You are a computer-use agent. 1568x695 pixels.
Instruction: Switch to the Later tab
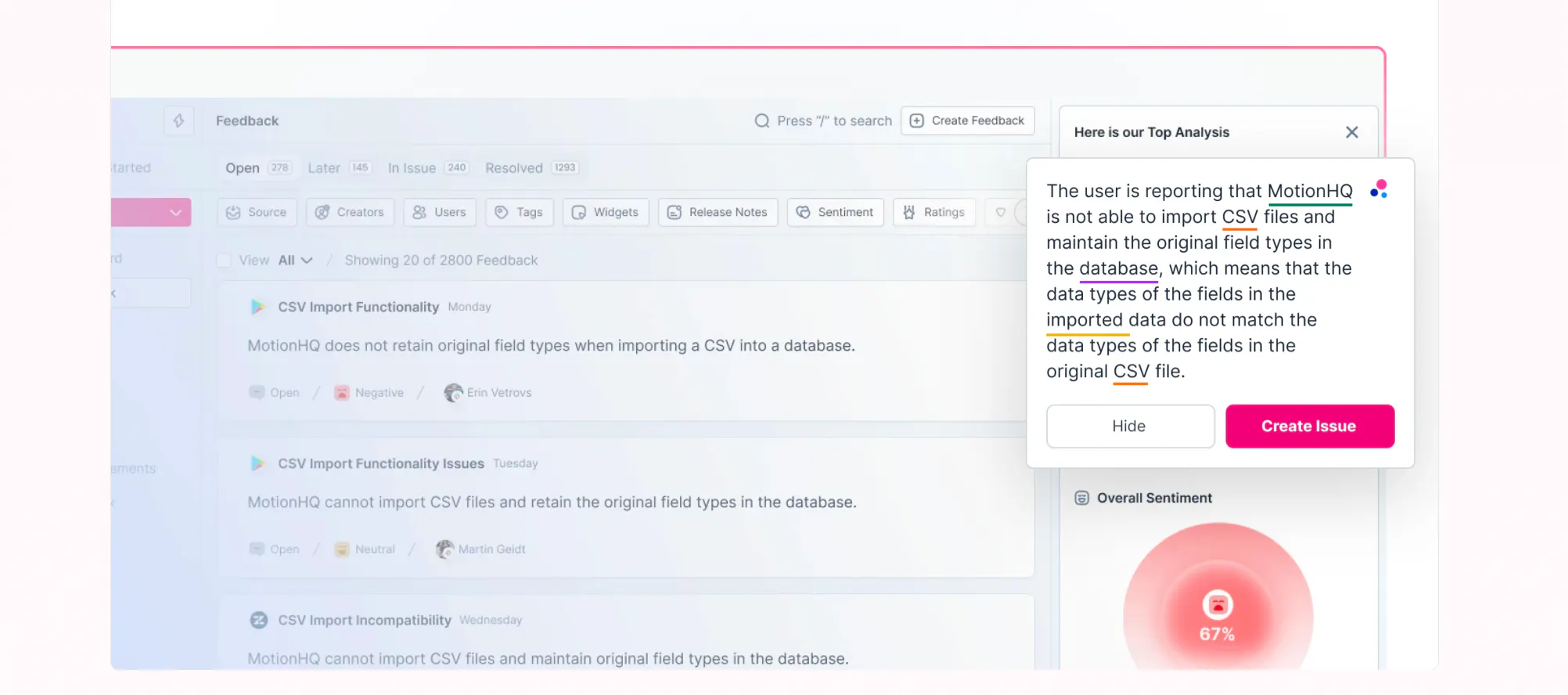click(x=339, y=167)
